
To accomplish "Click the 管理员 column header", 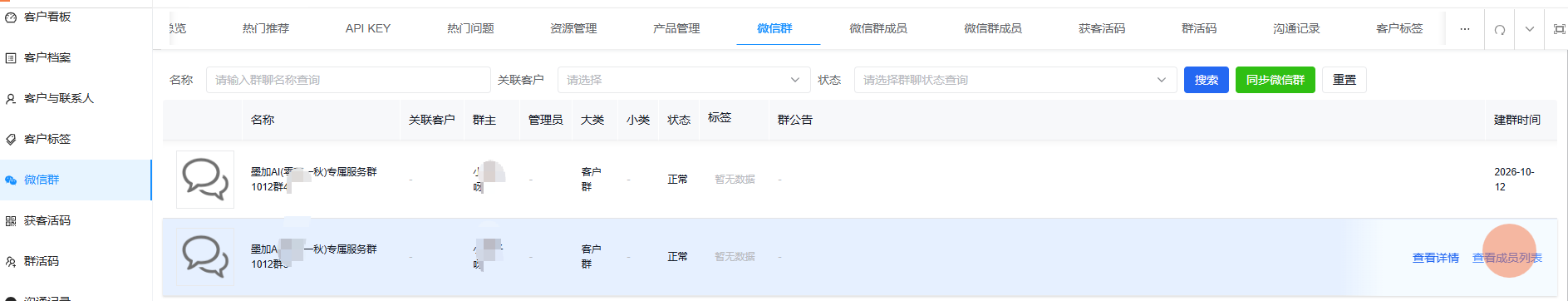I will [x=545, y=120].
